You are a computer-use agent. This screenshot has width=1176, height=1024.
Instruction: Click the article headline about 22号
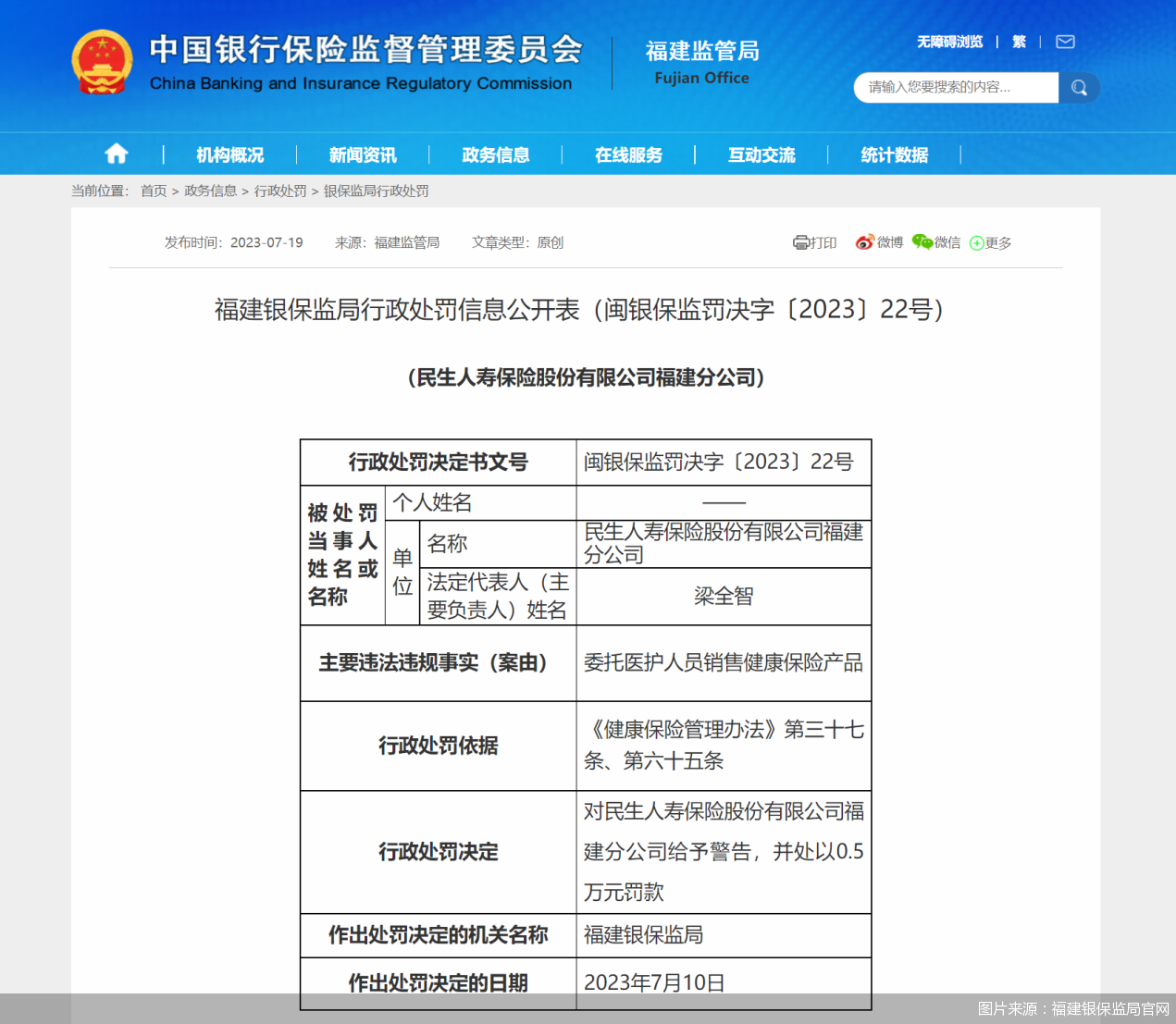(x=584, y=309)
